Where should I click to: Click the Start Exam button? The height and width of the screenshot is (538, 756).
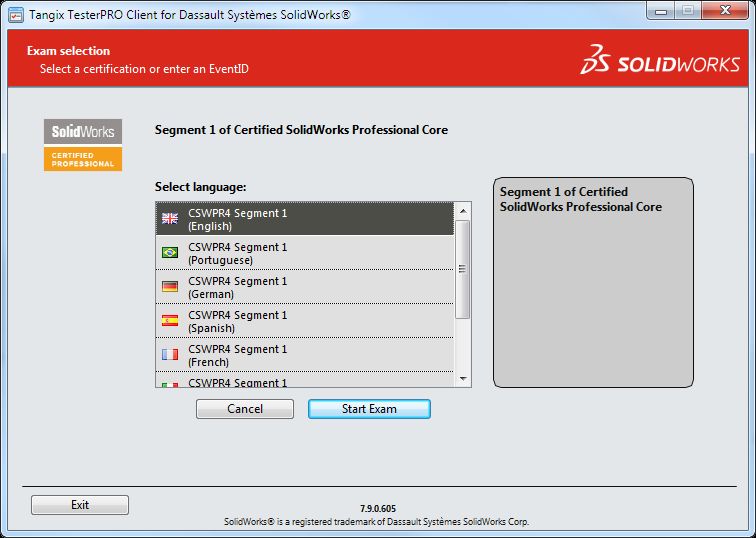point(369,409)
